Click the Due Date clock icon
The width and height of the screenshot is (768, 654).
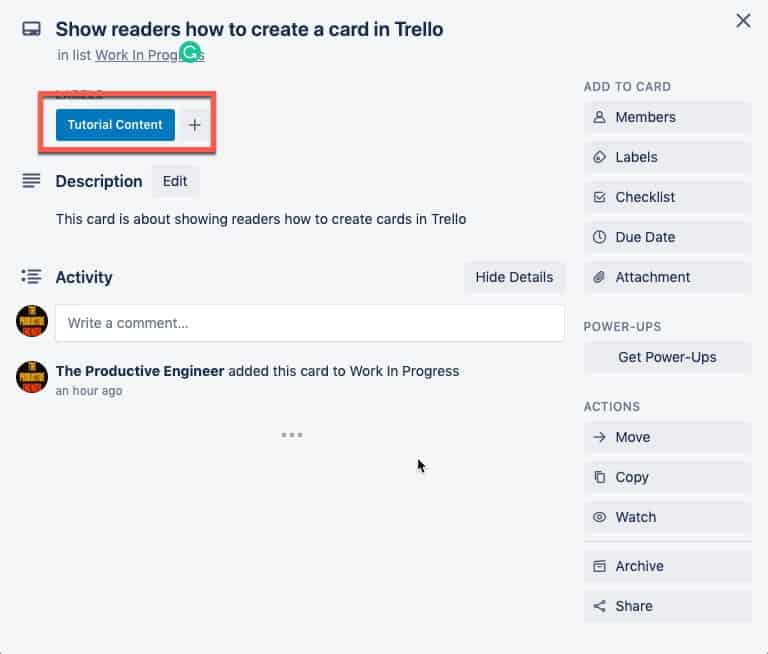pyautogui.click(x=599, y=237)
